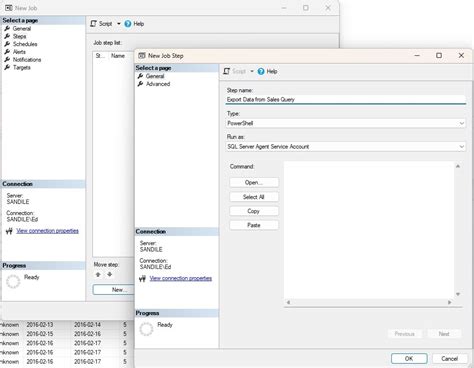Click Command box scroll right arrow
Image resolution: width=474 pixels, height=368 pixels.
tap(450, 302)
